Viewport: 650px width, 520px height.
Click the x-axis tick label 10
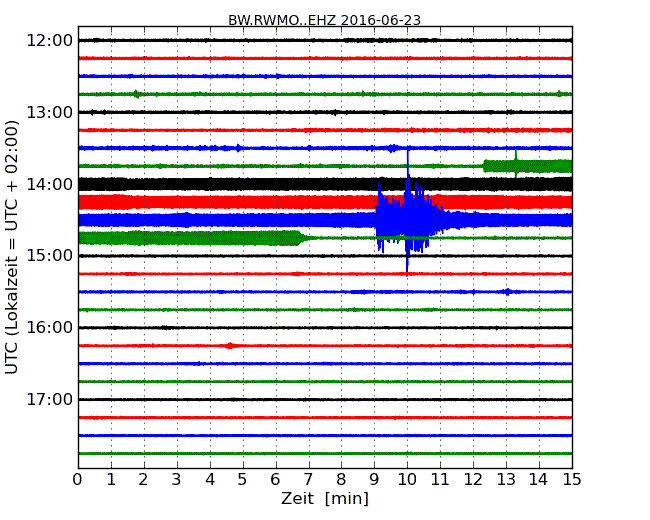pos(407,480)
